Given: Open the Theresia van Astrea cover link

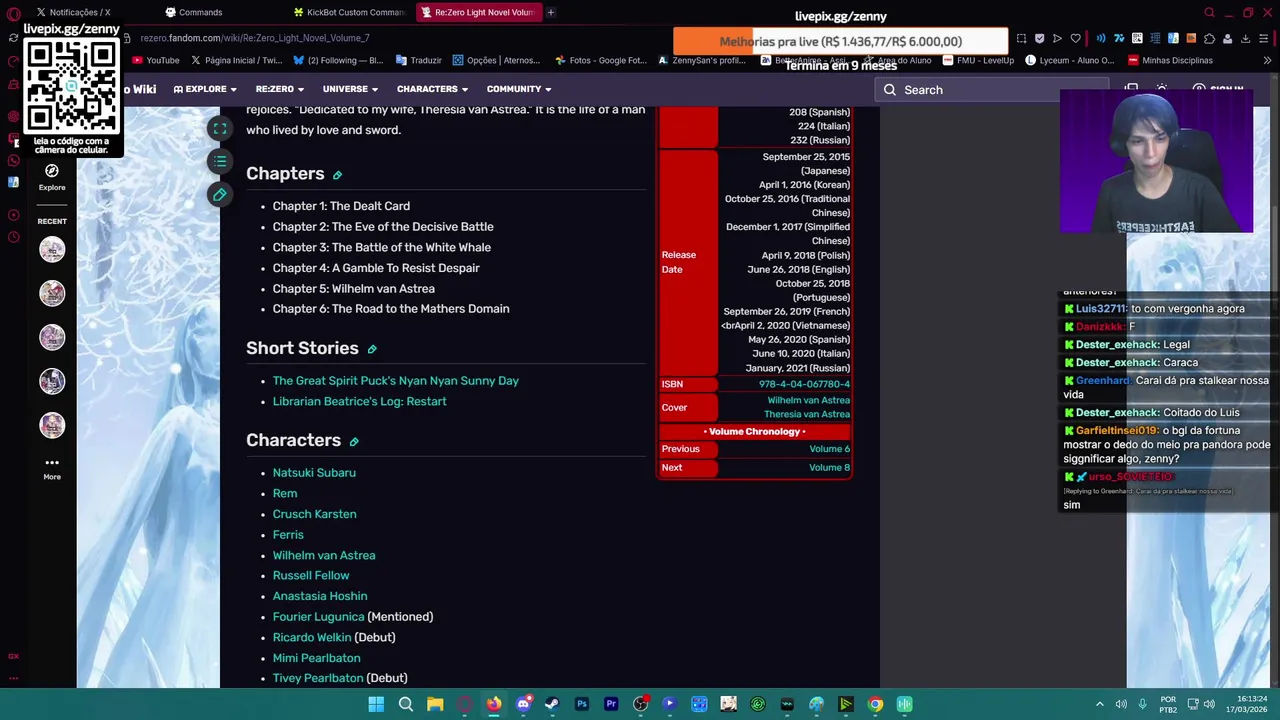Looking at the screenshot, I should (x=807, y=414).
